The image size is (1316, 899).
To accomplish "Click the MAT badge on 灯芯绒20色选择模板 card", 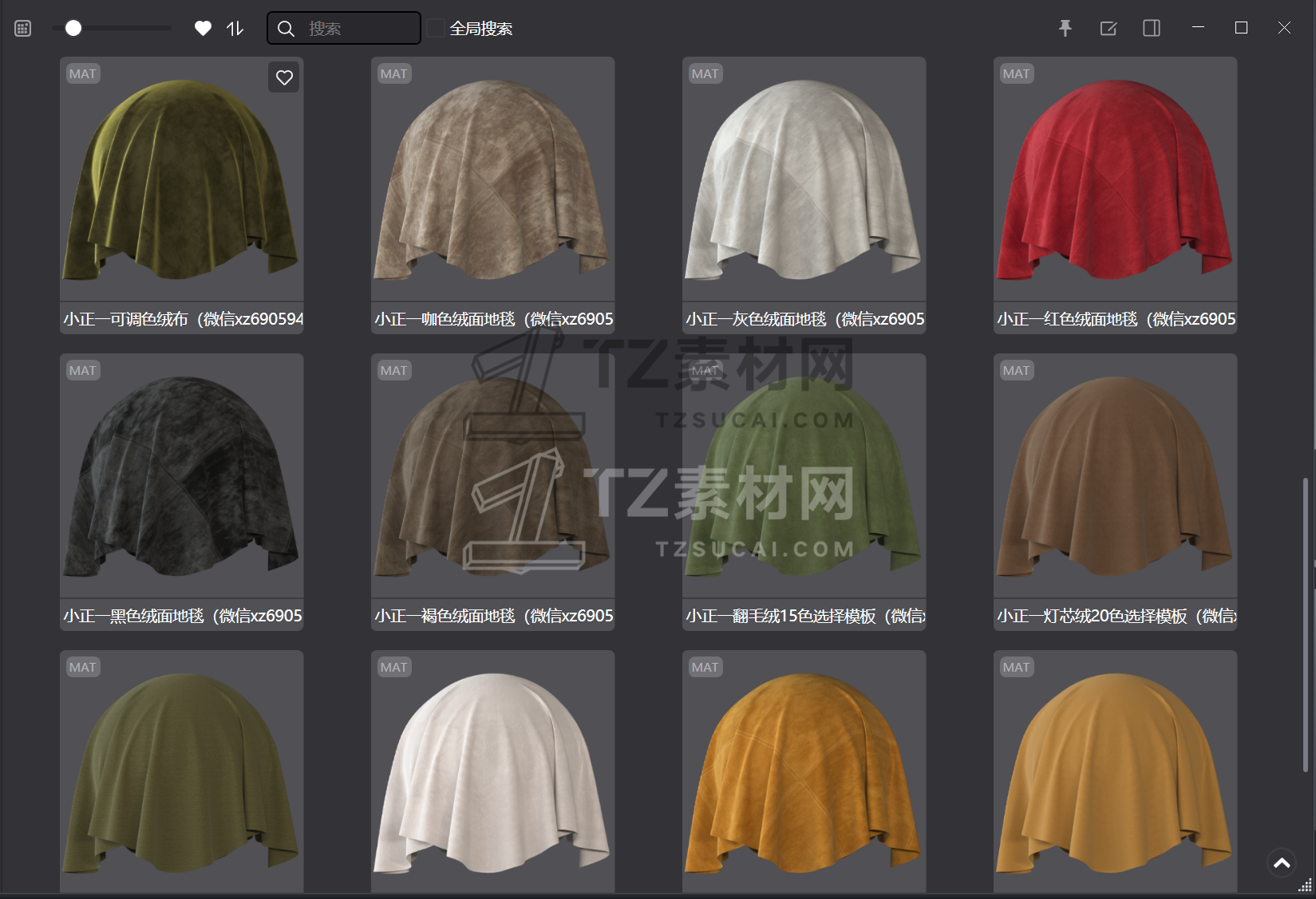I will 1017,371.
